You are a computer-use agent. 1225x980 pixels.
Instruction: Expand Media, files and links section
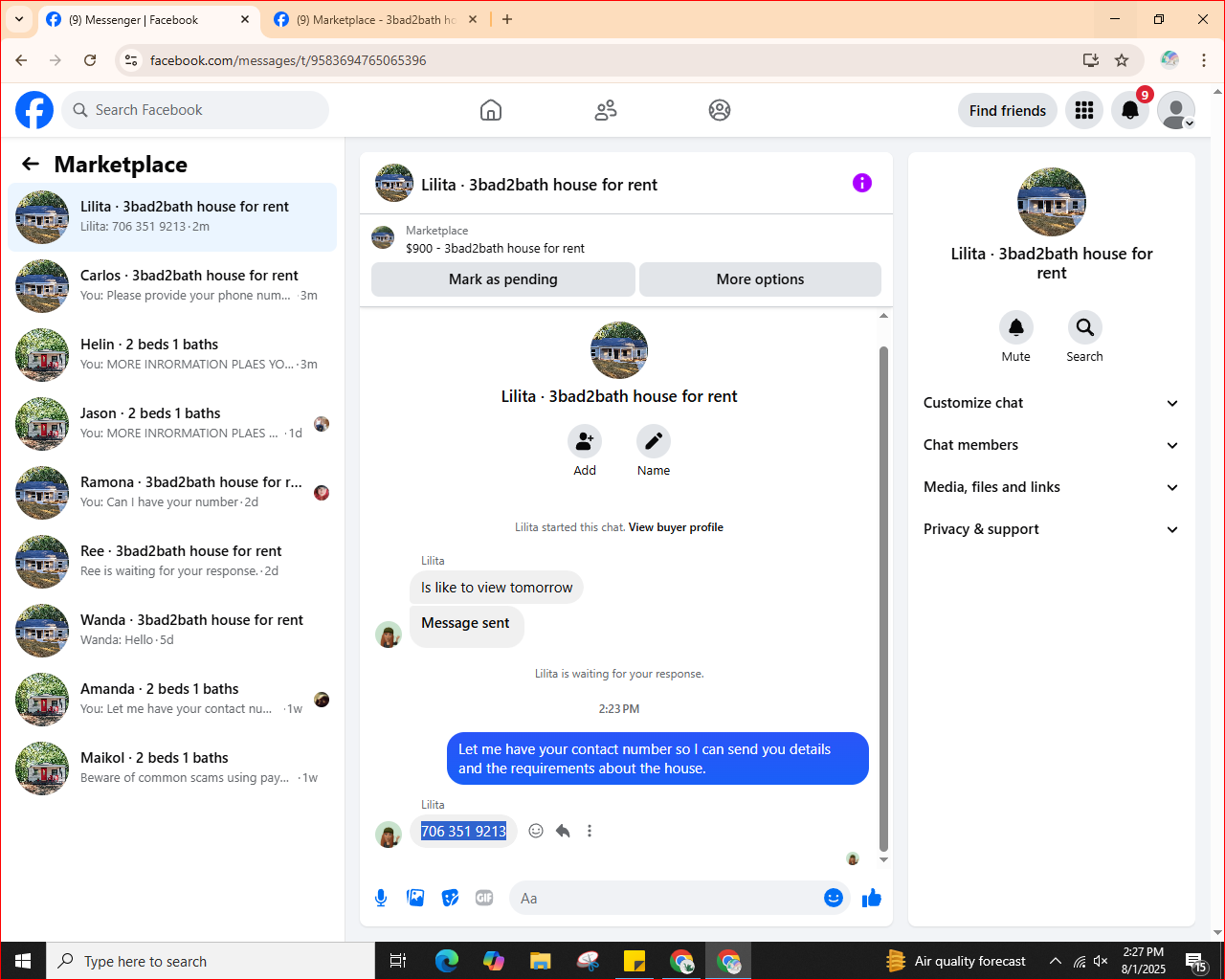pos(1051,487)
